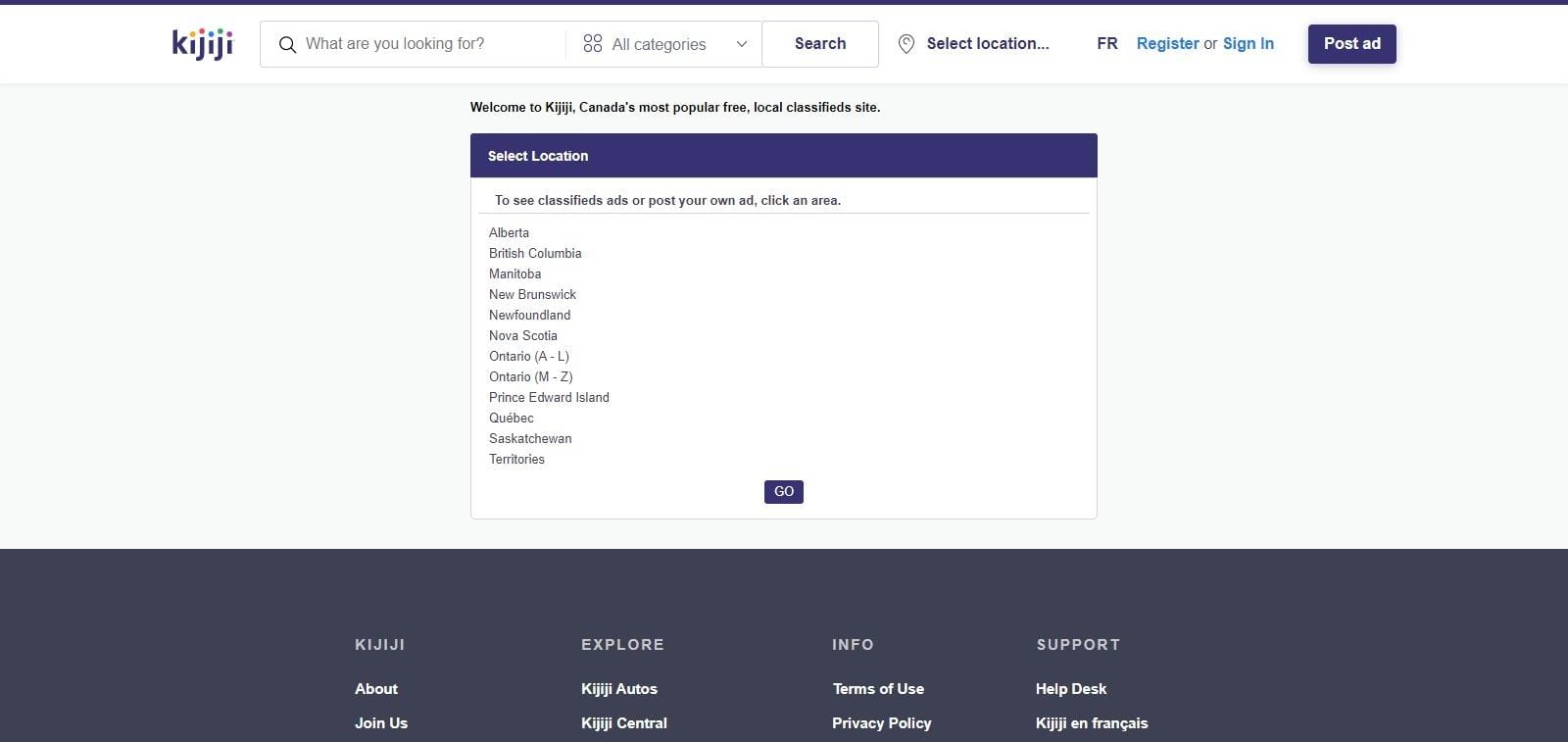Select British Columbia location
Screen dimensions: 1568x742
point(535,253)
